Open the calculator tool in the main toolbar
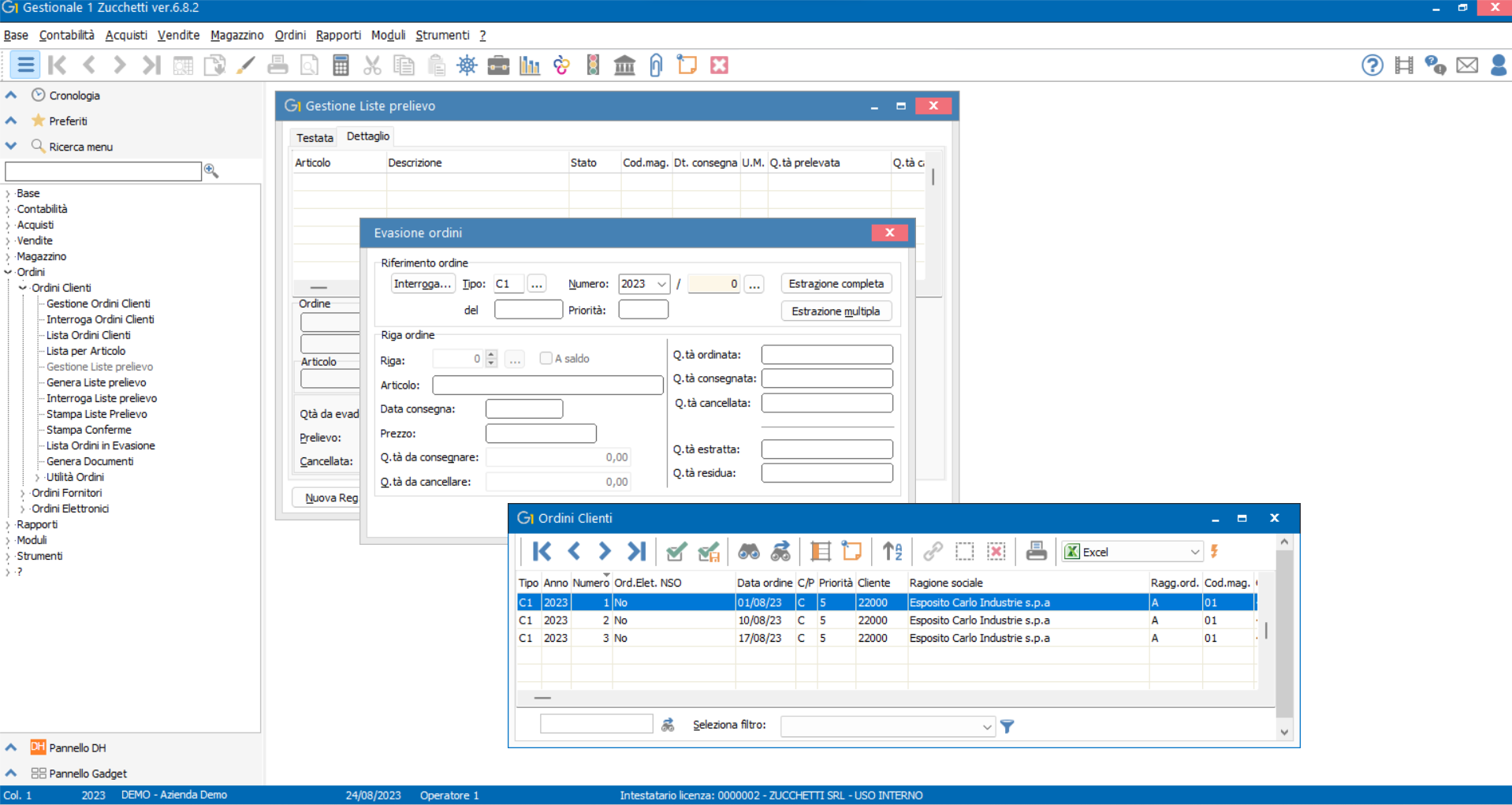This screenshot has width=1512, height=805. [341, 65]
